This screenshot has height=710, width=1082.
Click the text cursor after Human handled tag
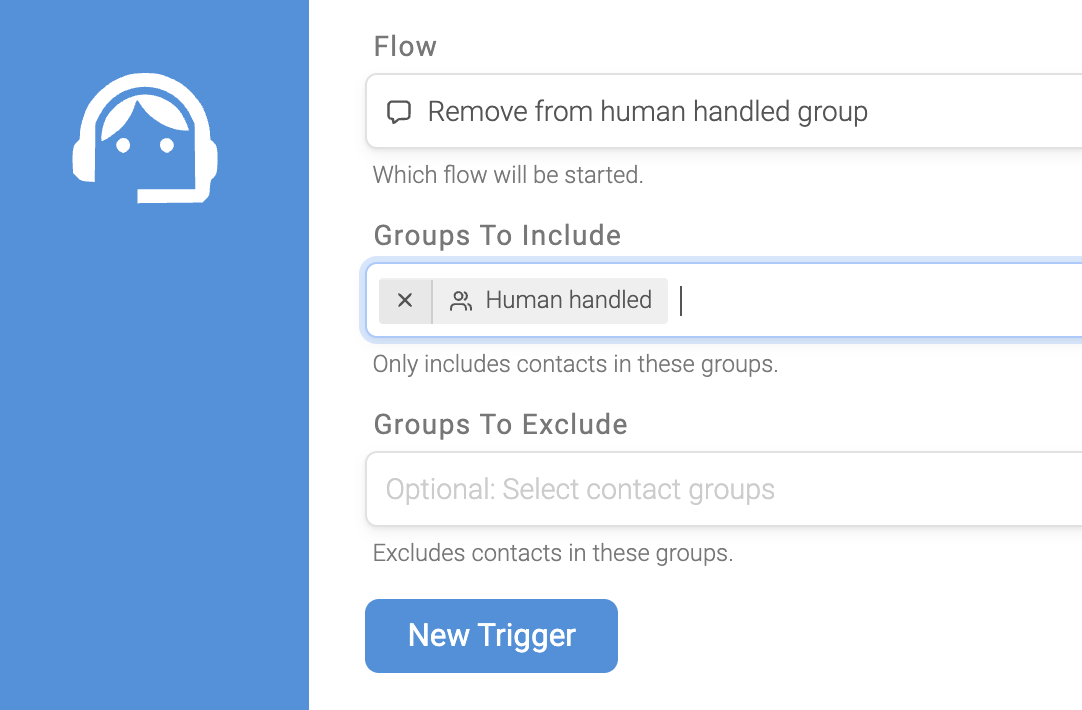click(681, 301)
